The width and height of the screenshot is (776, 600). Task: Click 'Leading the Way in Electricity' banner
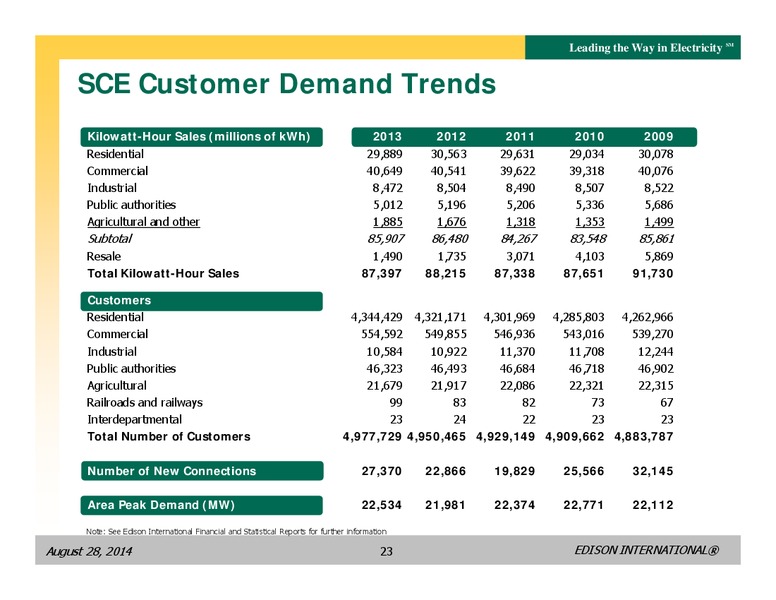coord(632,48)
